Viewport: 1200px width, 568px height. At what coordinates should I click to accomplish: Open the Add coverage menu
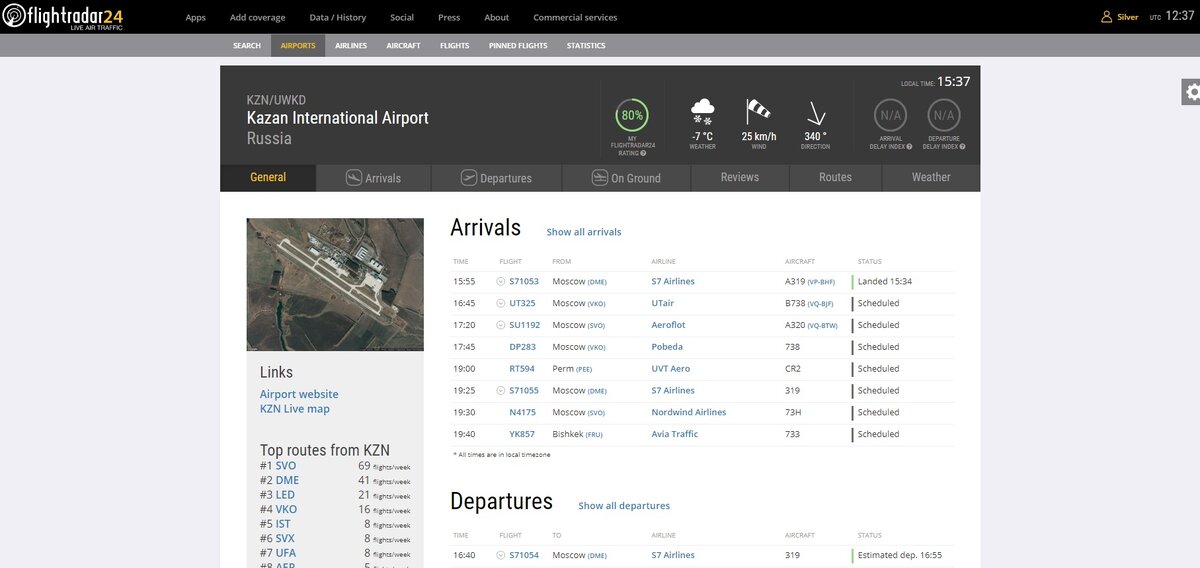pos(257,17)
